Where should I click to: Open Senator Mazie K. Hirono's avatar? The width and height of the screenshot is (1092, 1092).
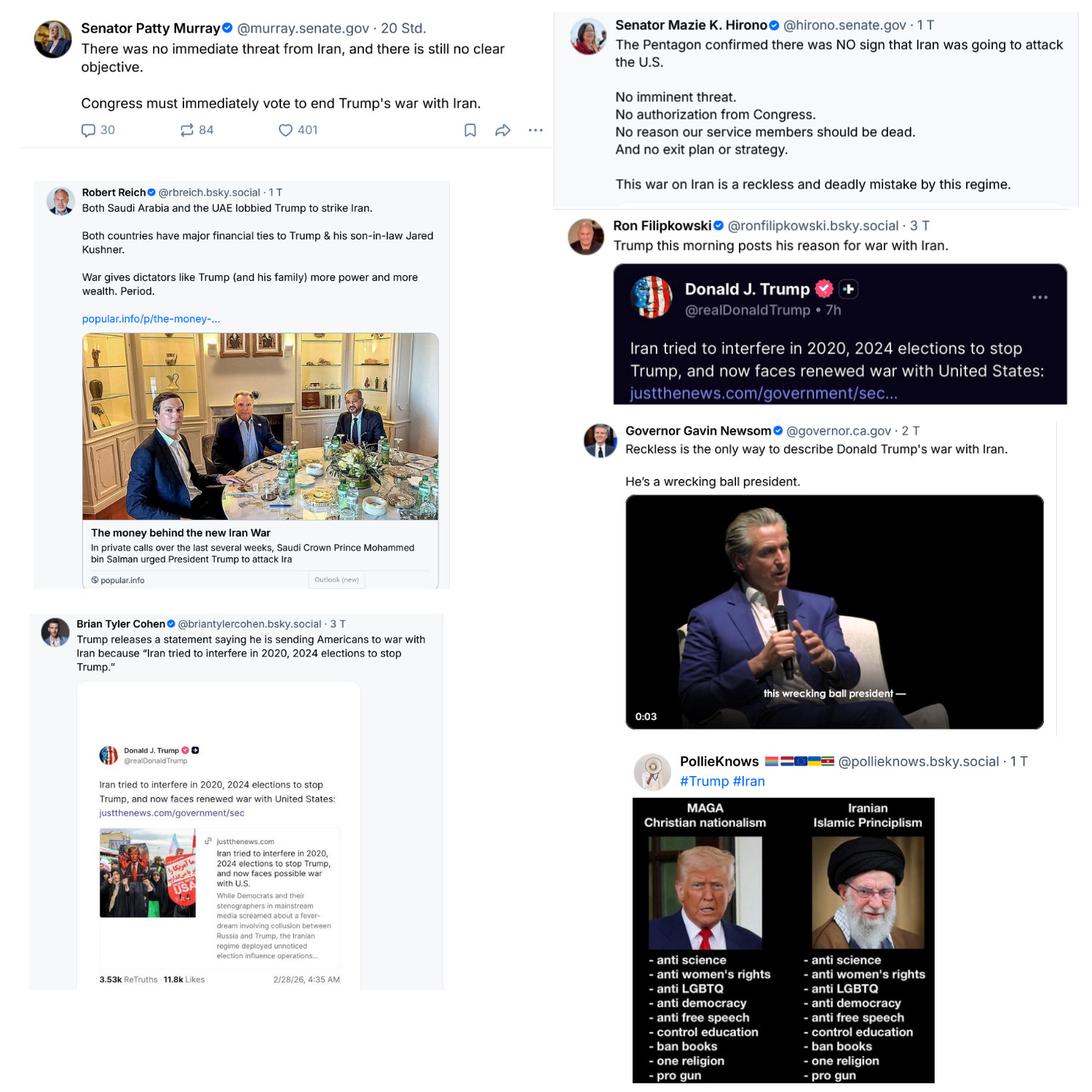pos(588,36)
